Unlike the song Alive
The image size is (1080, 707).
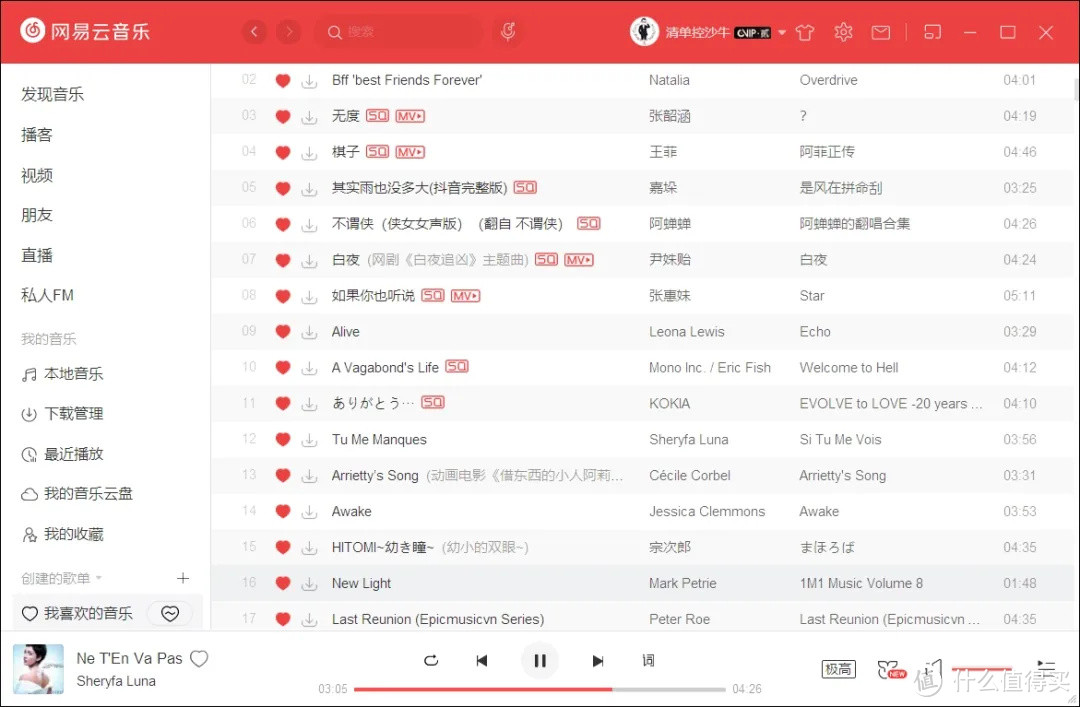click(x=282, y=331)
